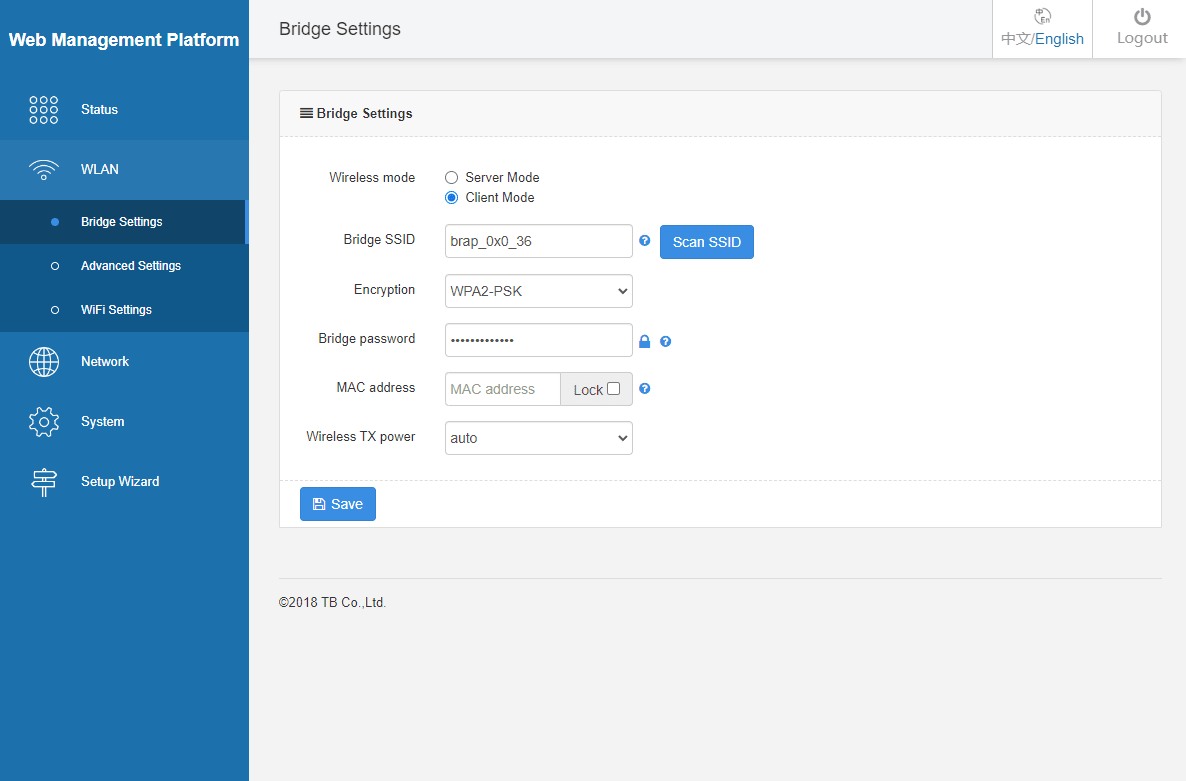Click the help icon beside MAC address Lock

point(645,389)
